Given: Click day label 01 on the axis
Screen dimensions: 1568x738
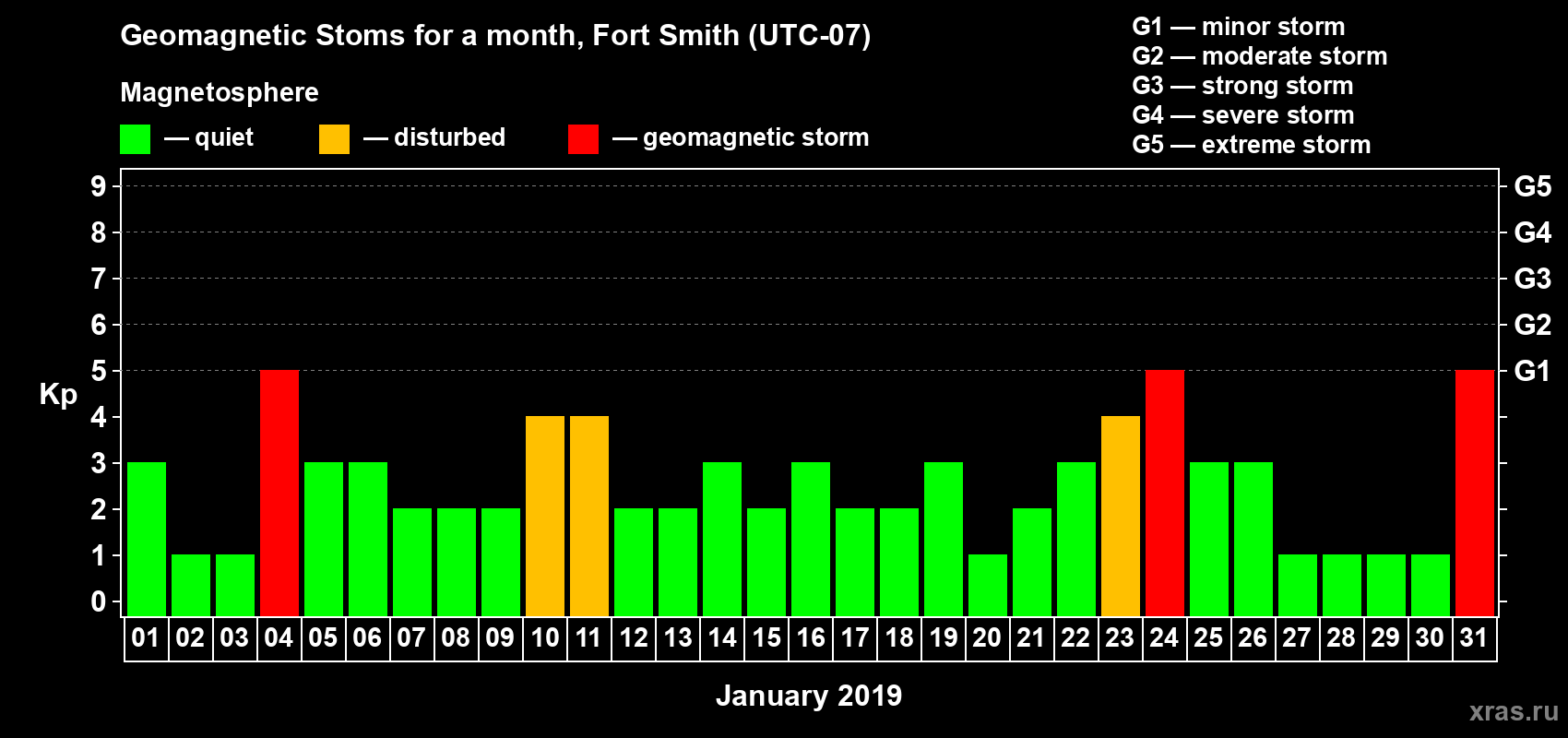Looking at the screenshot, I should 146,637.
